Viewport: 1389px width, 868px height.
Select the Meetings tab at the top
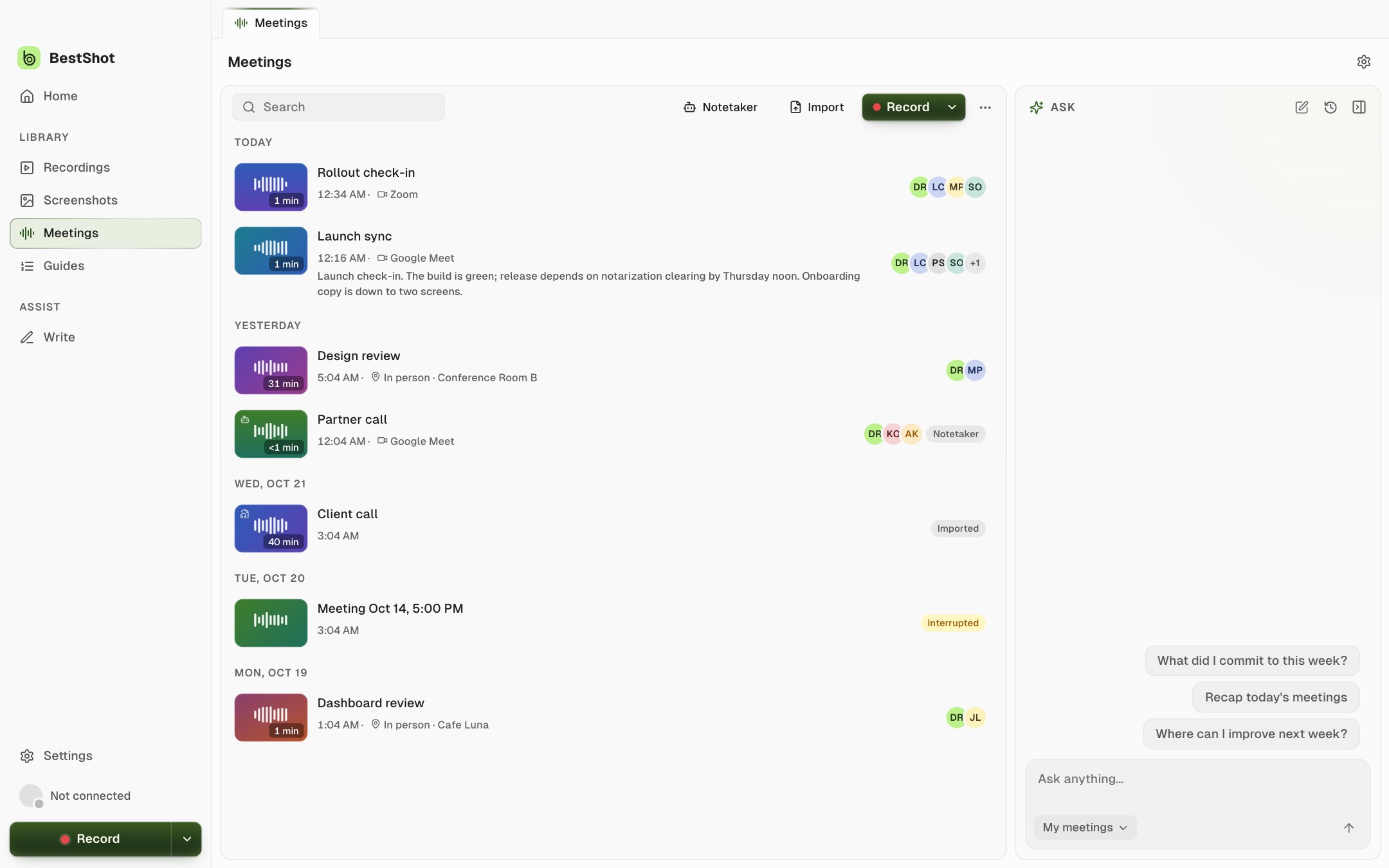click(x=271, y=23)
